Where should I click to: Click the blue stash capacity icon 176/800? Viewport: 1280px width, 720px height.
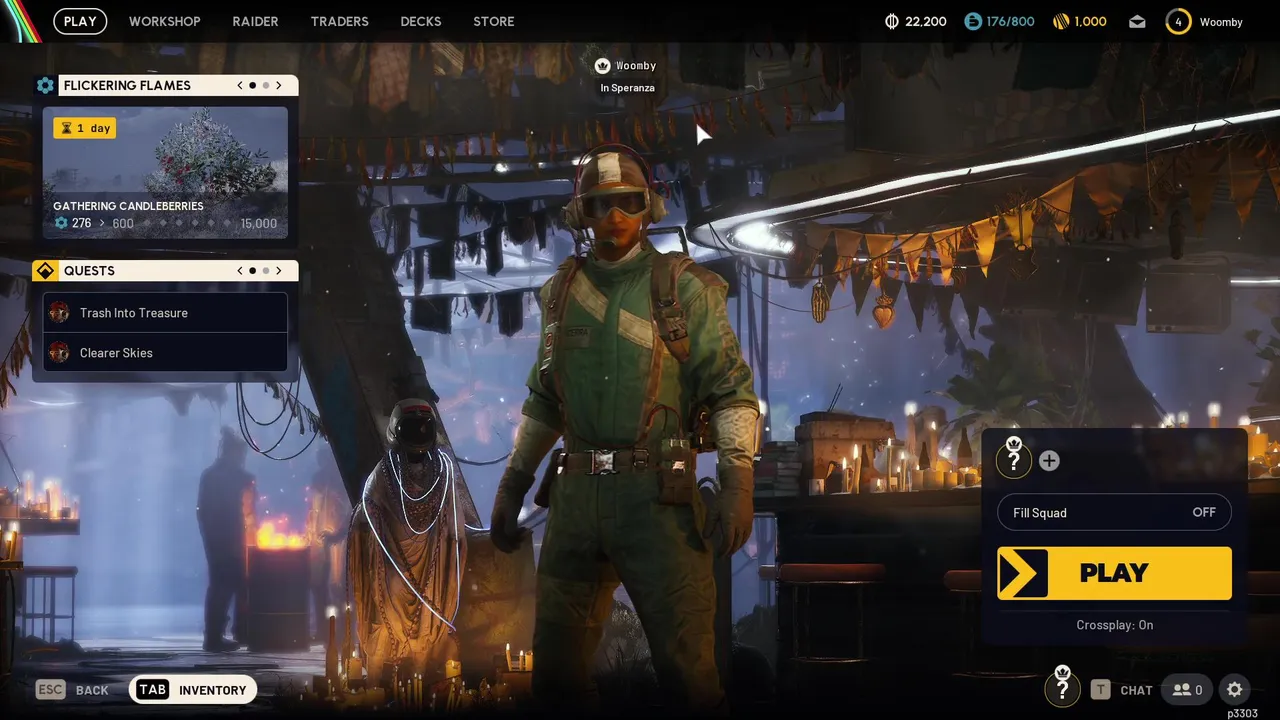tap(973, 21)
